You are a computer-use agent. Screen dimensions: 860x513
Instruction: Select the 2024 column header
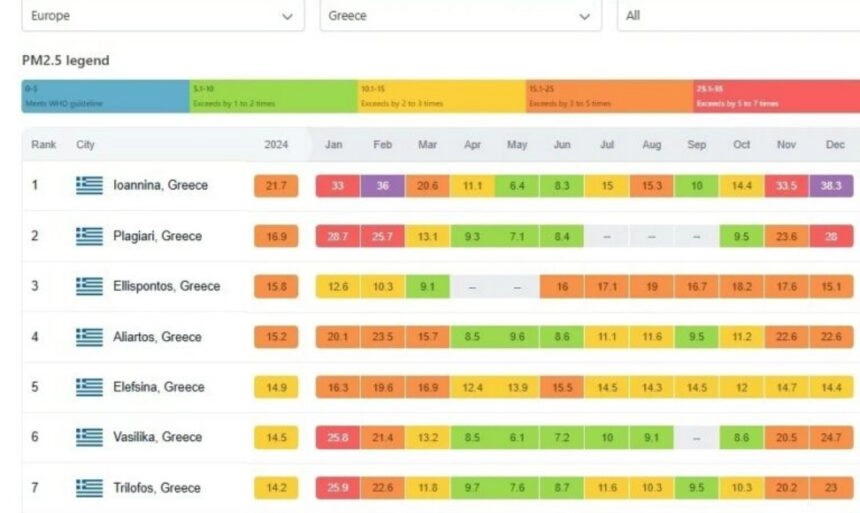point(276,145)
